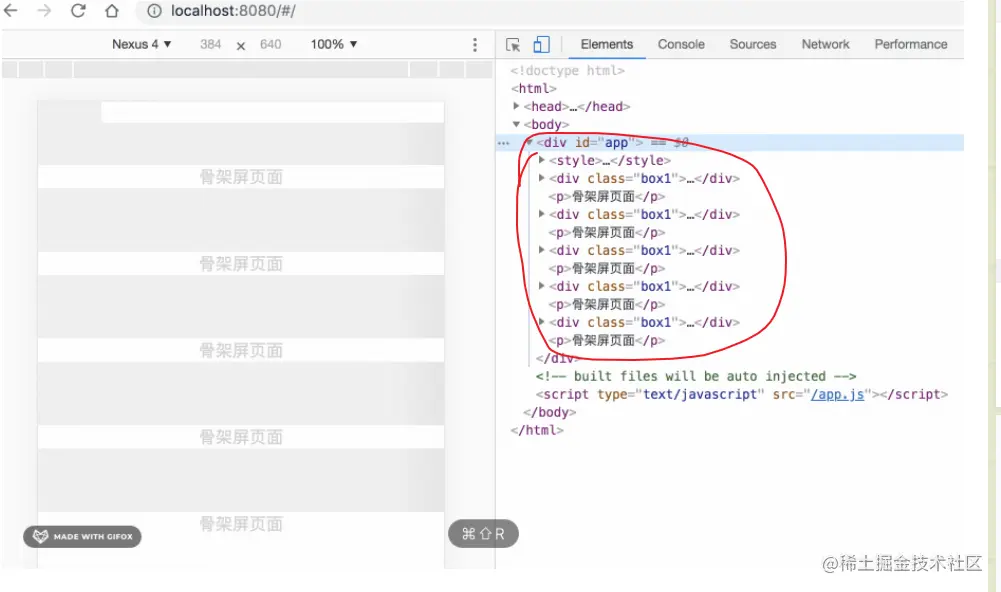
Task: Go back with the browser back arrow
Action: click(11, 10)
